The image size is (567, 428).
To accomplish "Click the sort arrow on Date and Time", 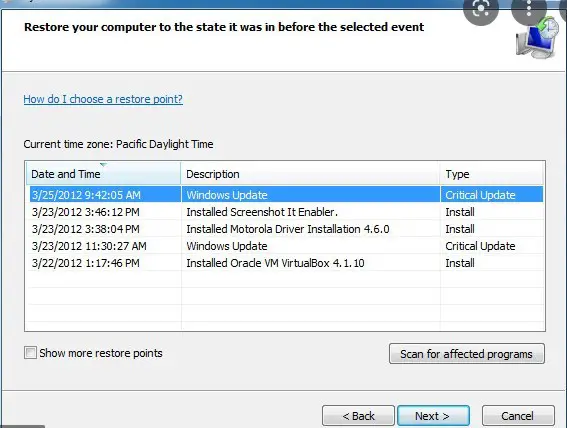I will pyautogui.click(x=103, y=165).
